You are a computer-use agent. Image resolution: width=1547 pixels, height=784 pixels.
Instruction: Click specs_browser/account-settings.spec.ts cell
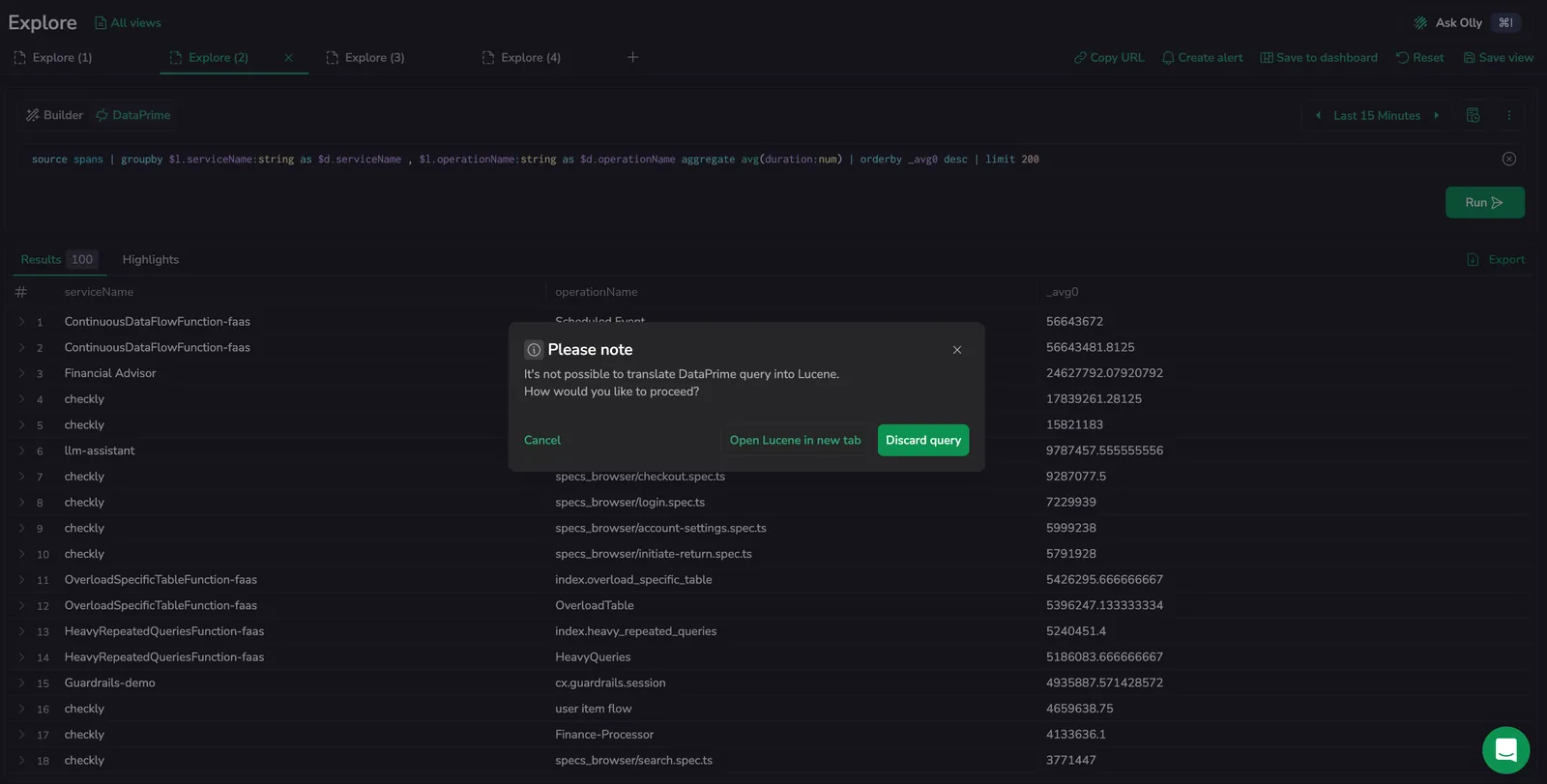tap(660, 528)
